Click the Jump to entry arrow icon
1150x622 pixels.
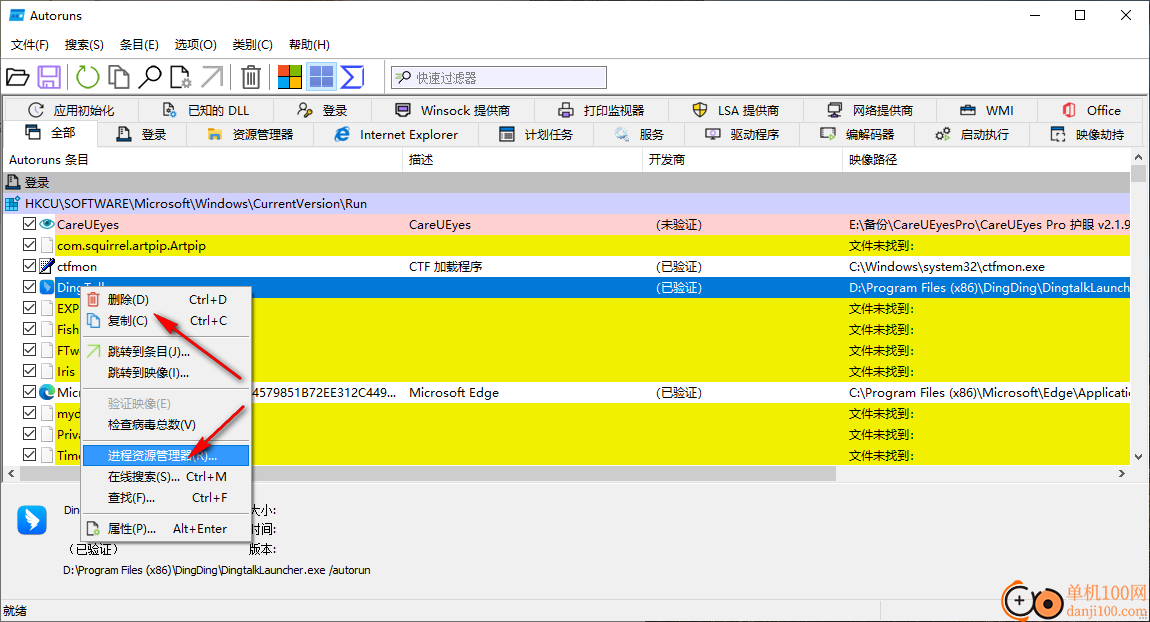point(212,77)
